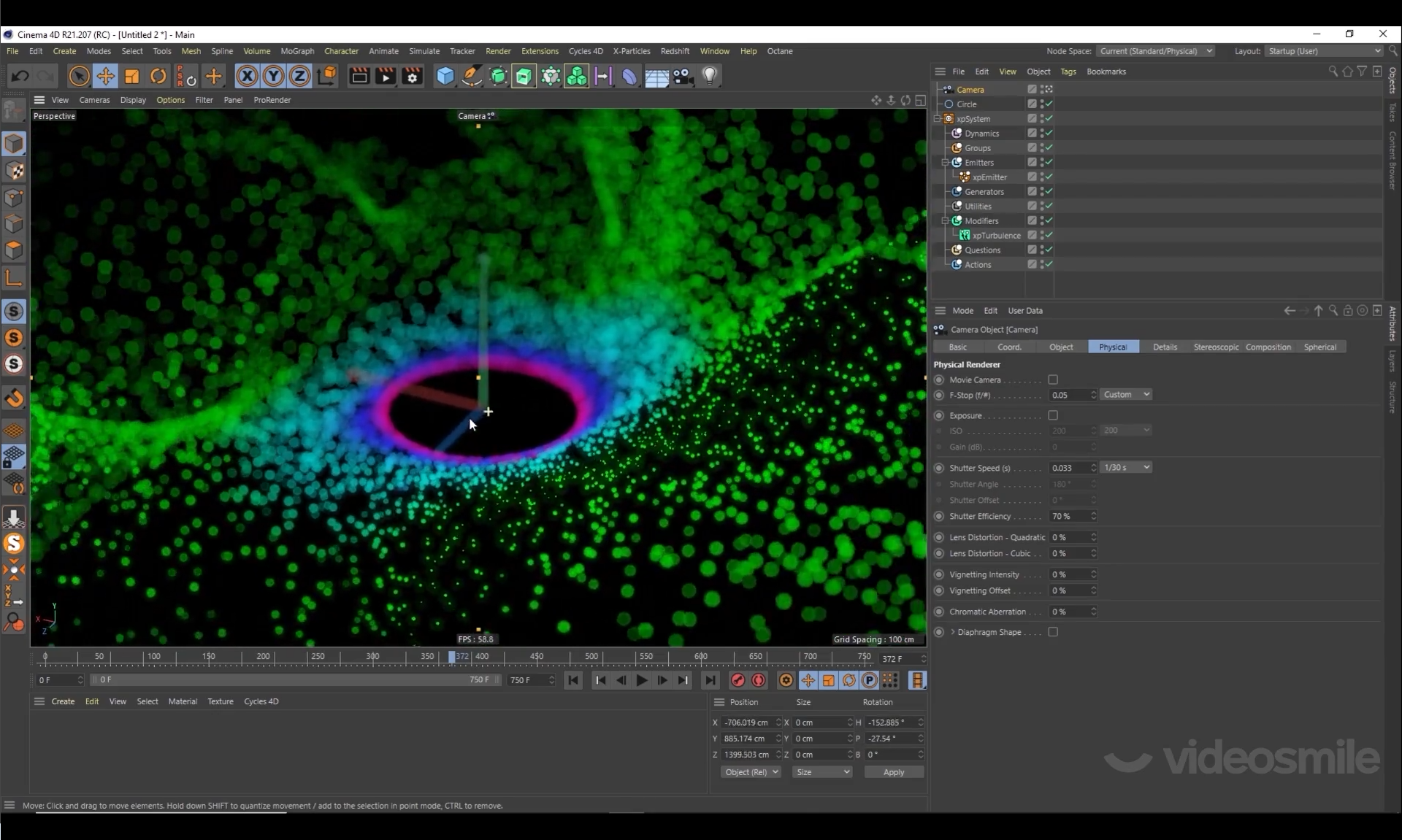Open Edit Render Settings icon
1402x840 pixels.
click(413, 76)
